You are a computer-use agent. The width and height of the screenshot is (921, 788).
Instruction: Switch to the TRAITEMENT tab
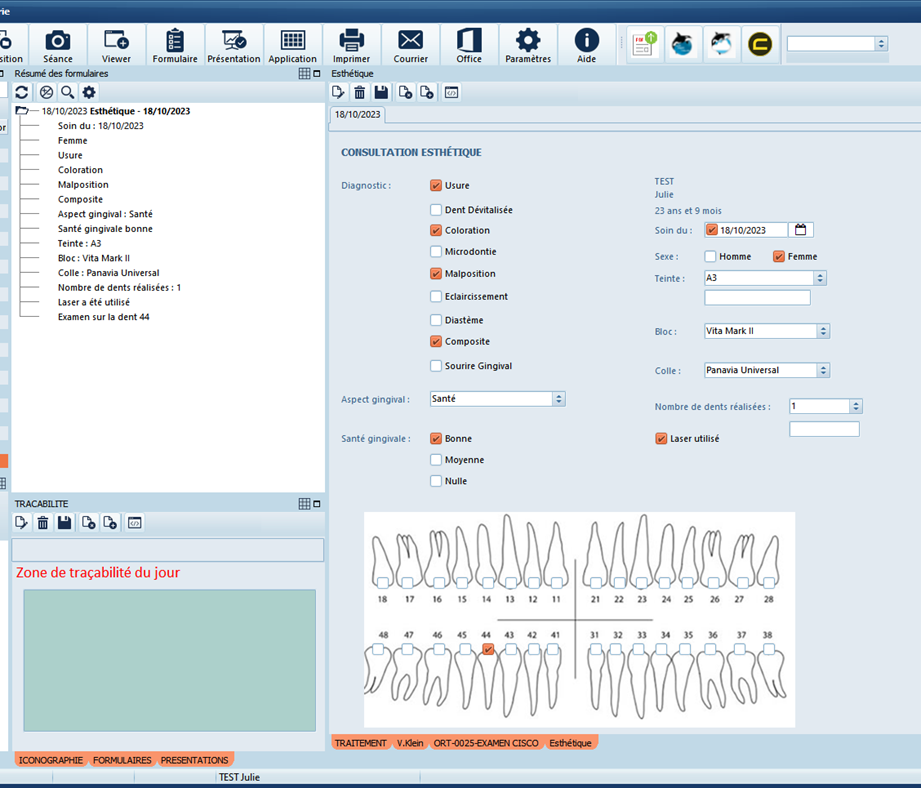(360, 743)
